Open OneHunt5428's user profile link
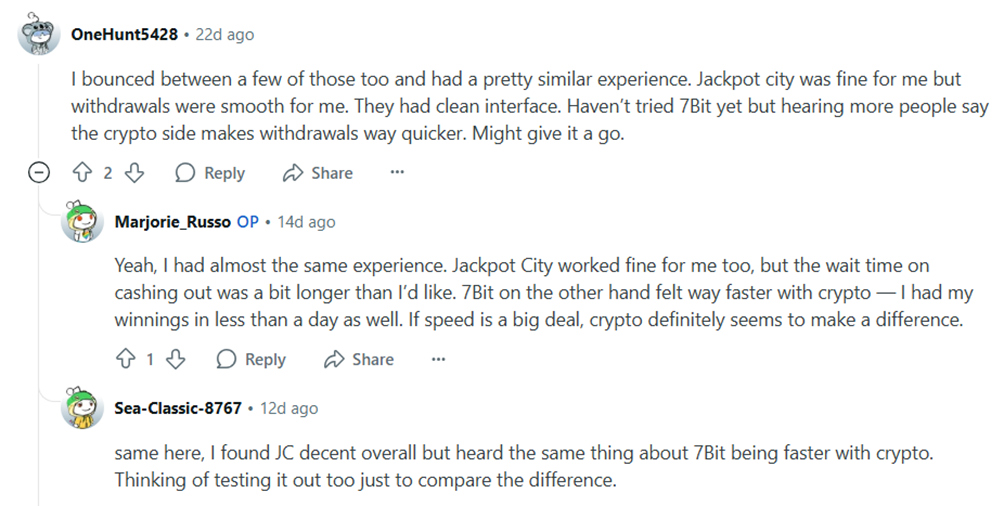1004x506 pixels. coord(124,34)
